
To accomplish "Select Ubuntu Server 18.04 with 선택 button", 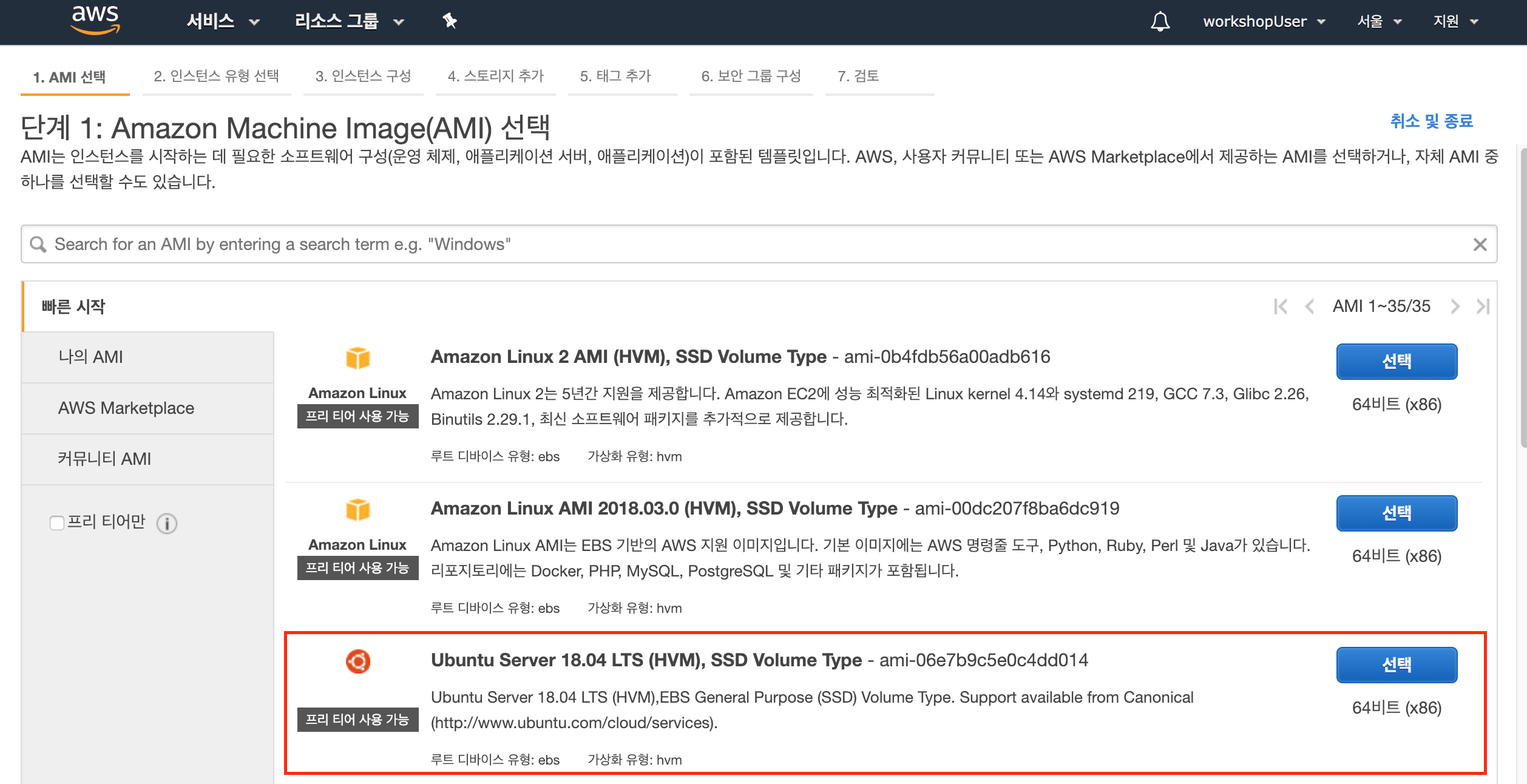I will coord(1397,665).
